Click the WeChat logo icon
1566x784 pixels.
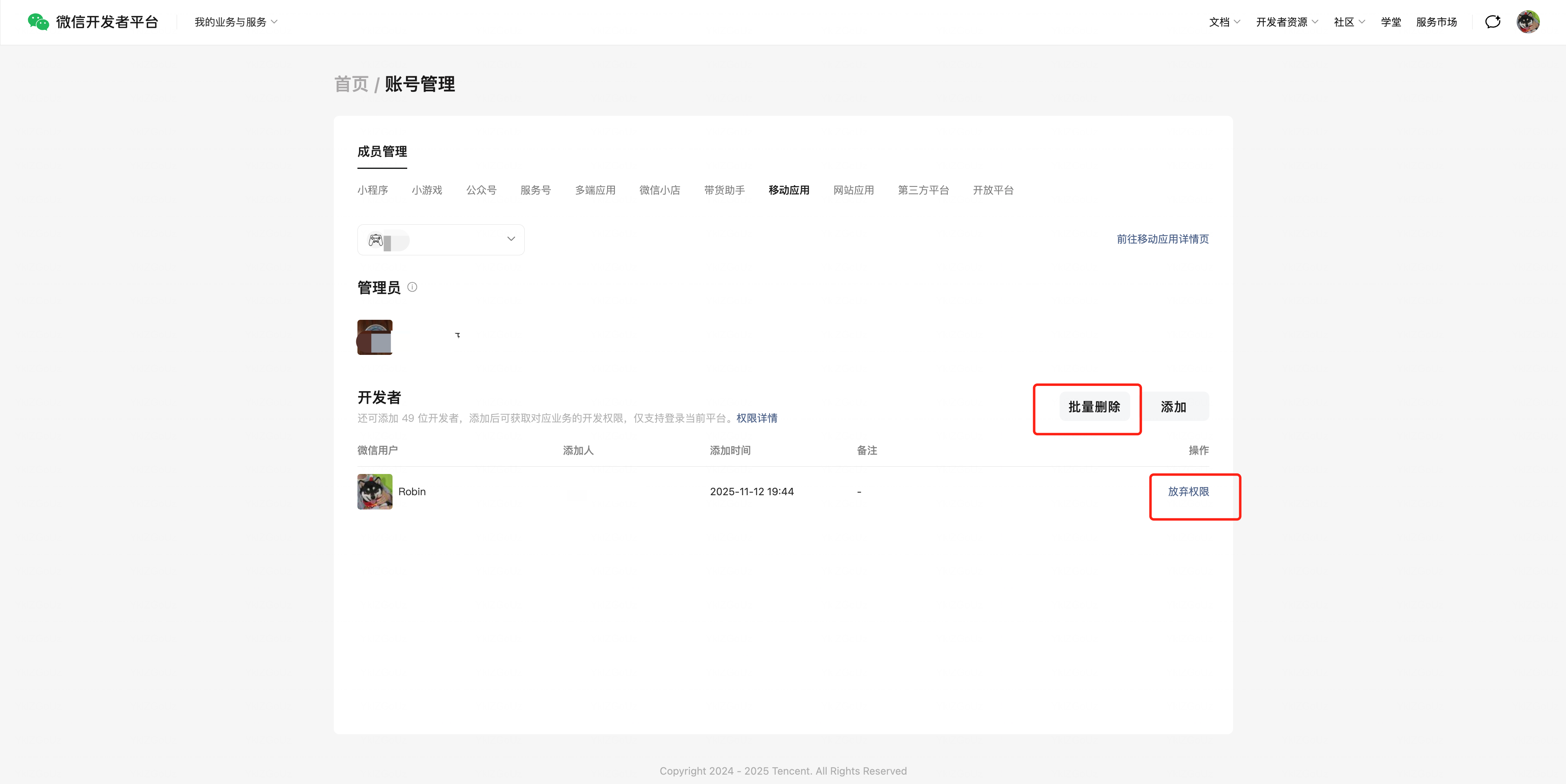tap(38, 22)
